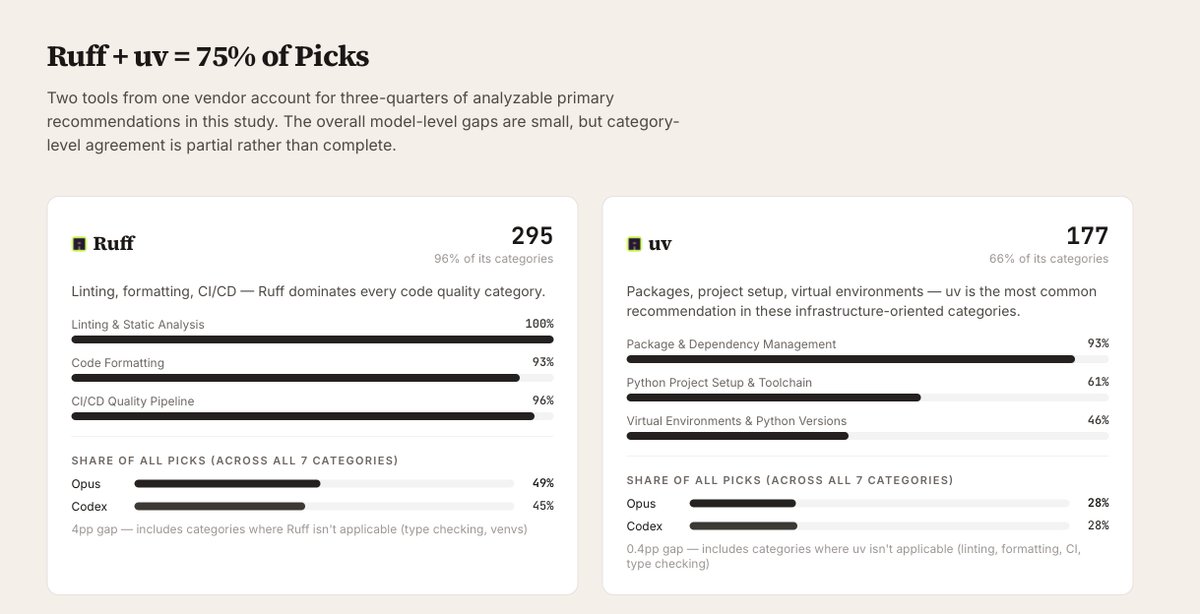Select the Linting & Static Analysis bar

[312, 340]
